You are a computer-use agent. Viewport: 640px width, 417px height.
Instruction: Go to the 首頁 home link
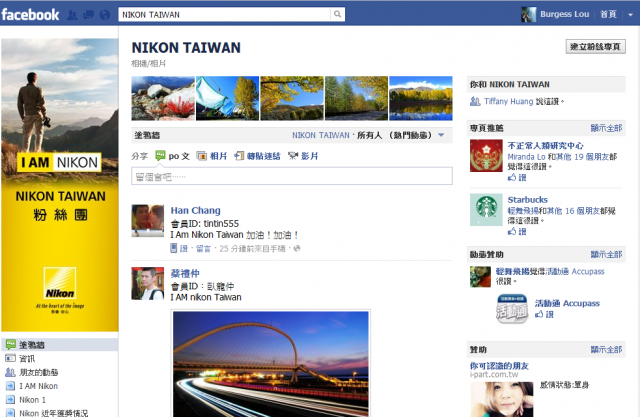coord(608,14)
